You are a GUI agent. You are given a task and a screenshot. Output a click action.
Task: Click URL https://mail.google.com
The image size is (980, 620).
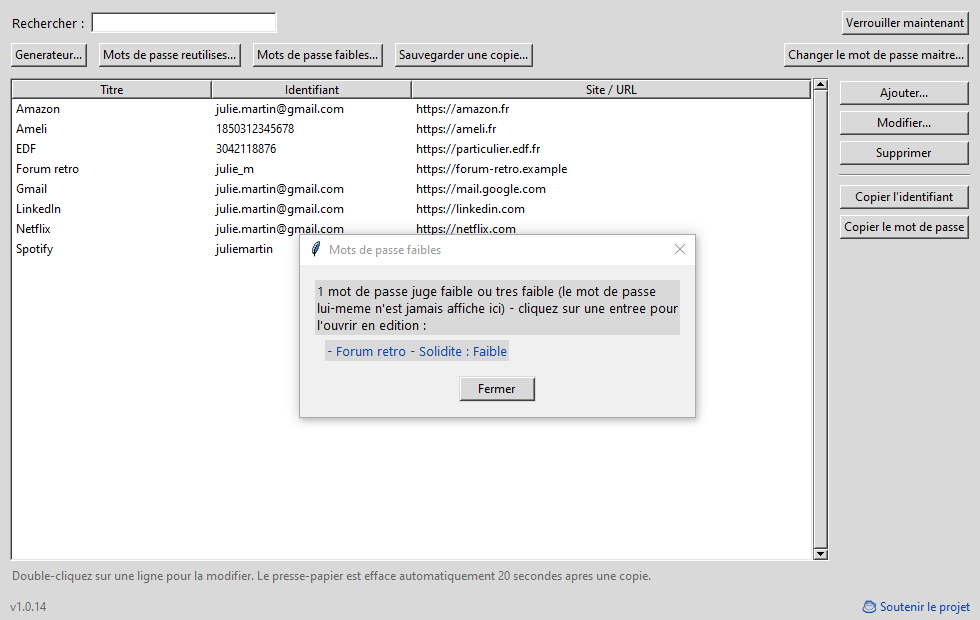coord(481,189)
